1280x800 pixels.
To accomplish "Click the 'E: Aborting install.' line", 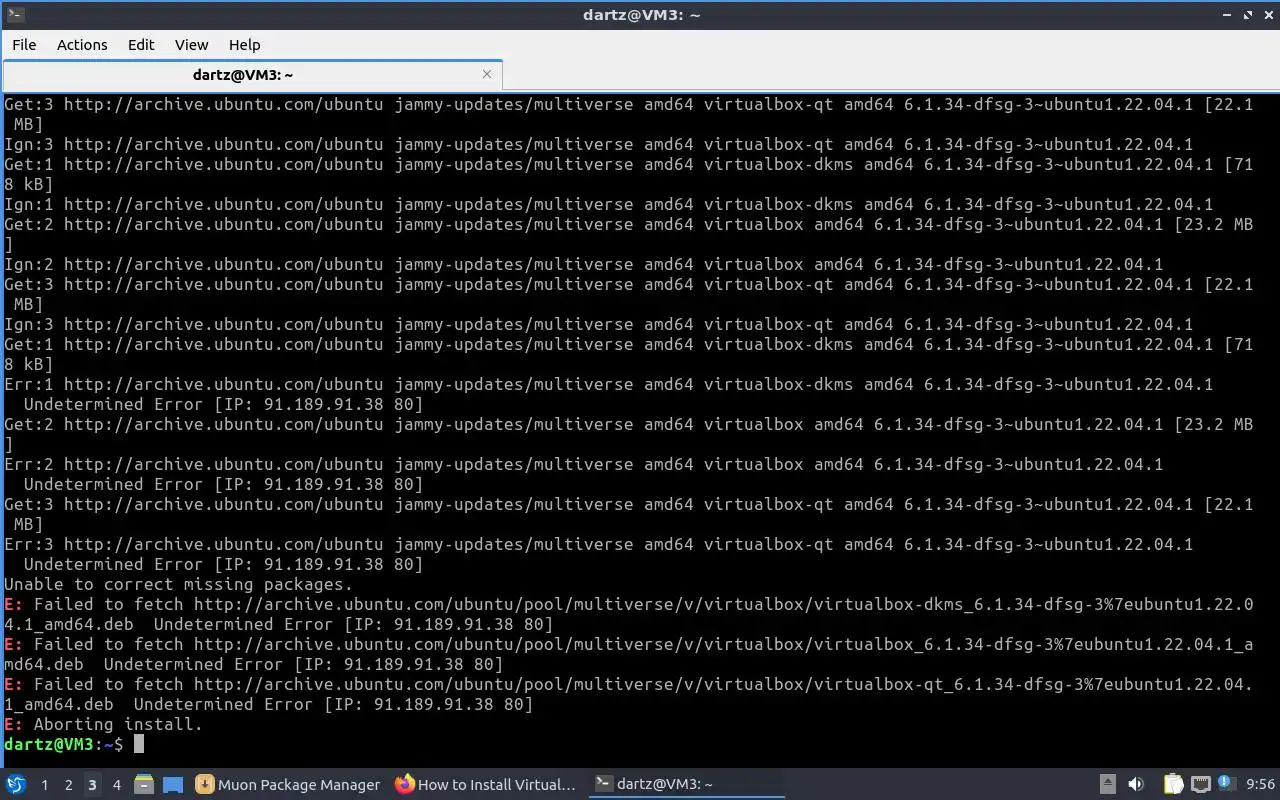I will (103, 725).
